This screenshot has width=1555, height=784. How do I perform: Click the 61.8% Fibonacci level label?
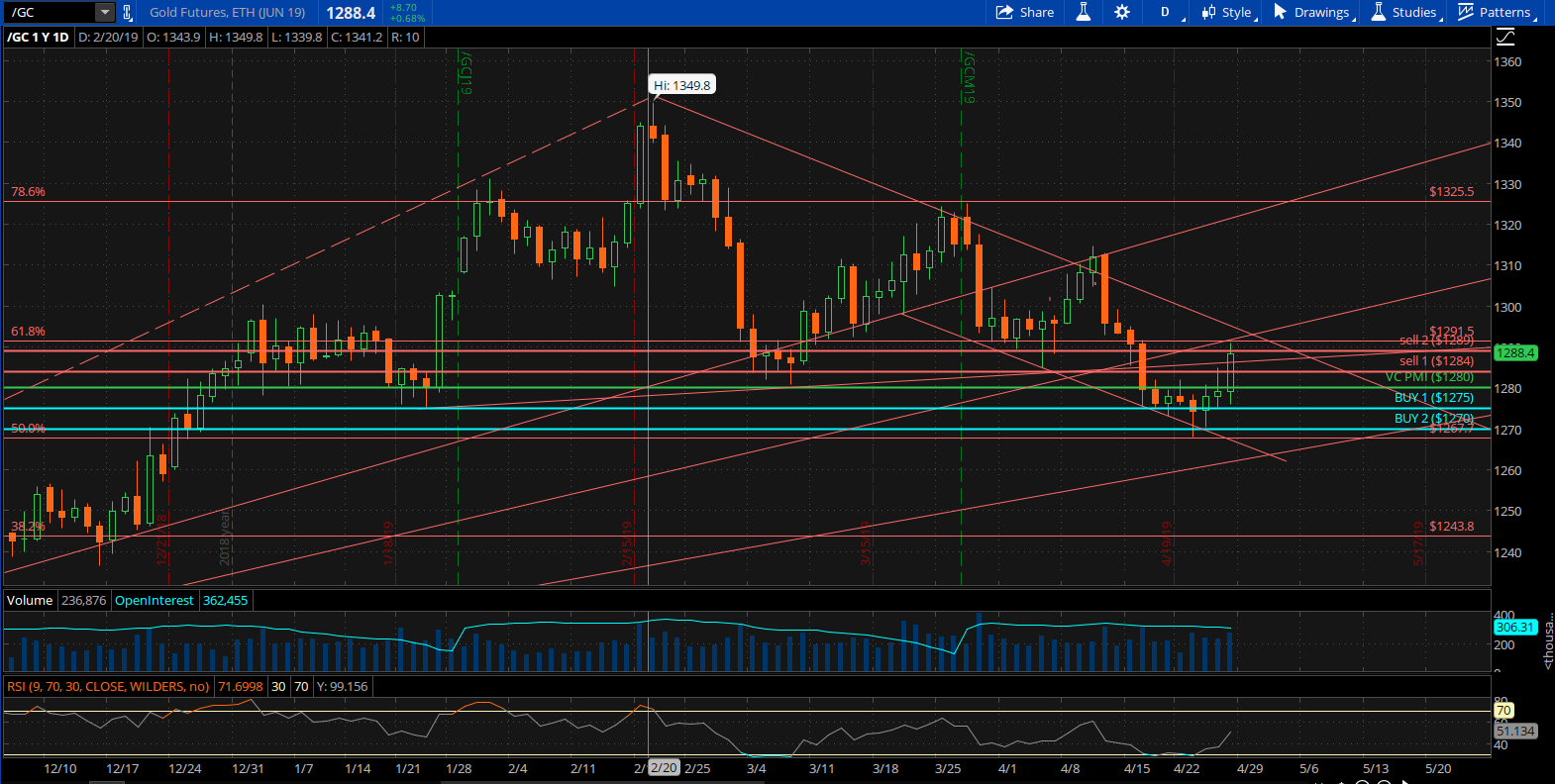click(x=28, y=332)
